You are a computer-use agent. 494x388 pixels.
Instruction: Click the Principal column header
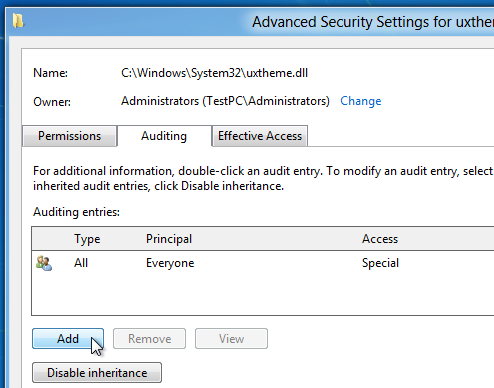(x=169, y=239)
